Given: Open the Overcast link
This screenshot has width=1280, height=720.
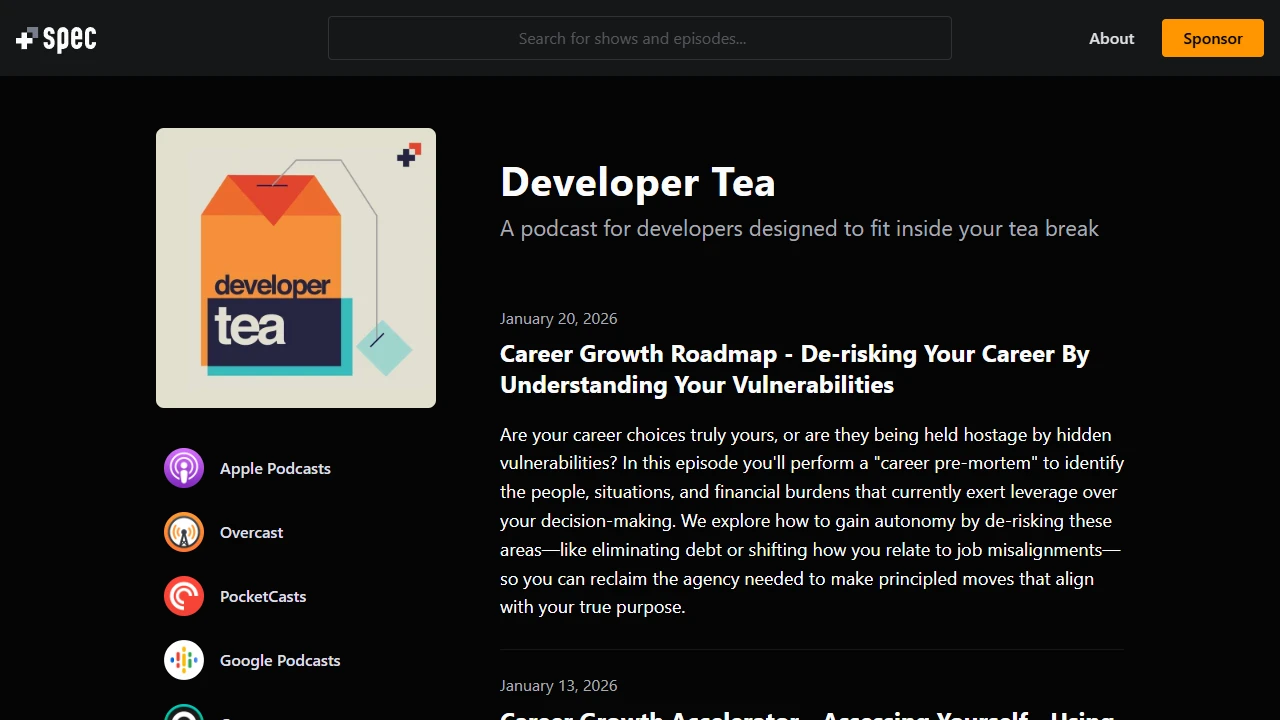Looking at the screenshot, I should pos(251,532).
